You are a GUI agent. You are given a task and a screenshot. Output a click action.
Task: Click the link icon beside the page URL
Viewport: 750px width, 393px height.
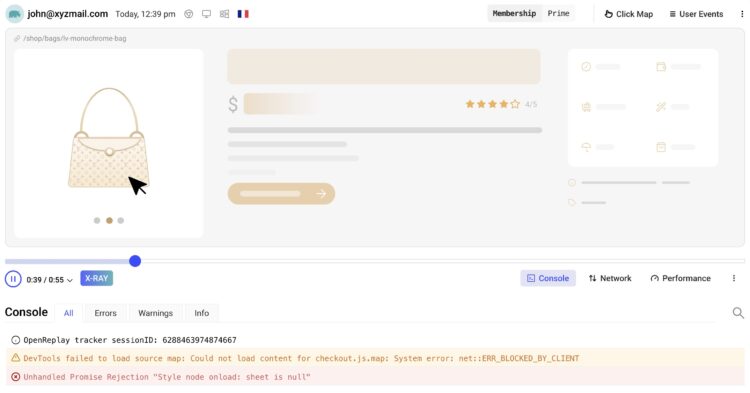tap(17, 38)
